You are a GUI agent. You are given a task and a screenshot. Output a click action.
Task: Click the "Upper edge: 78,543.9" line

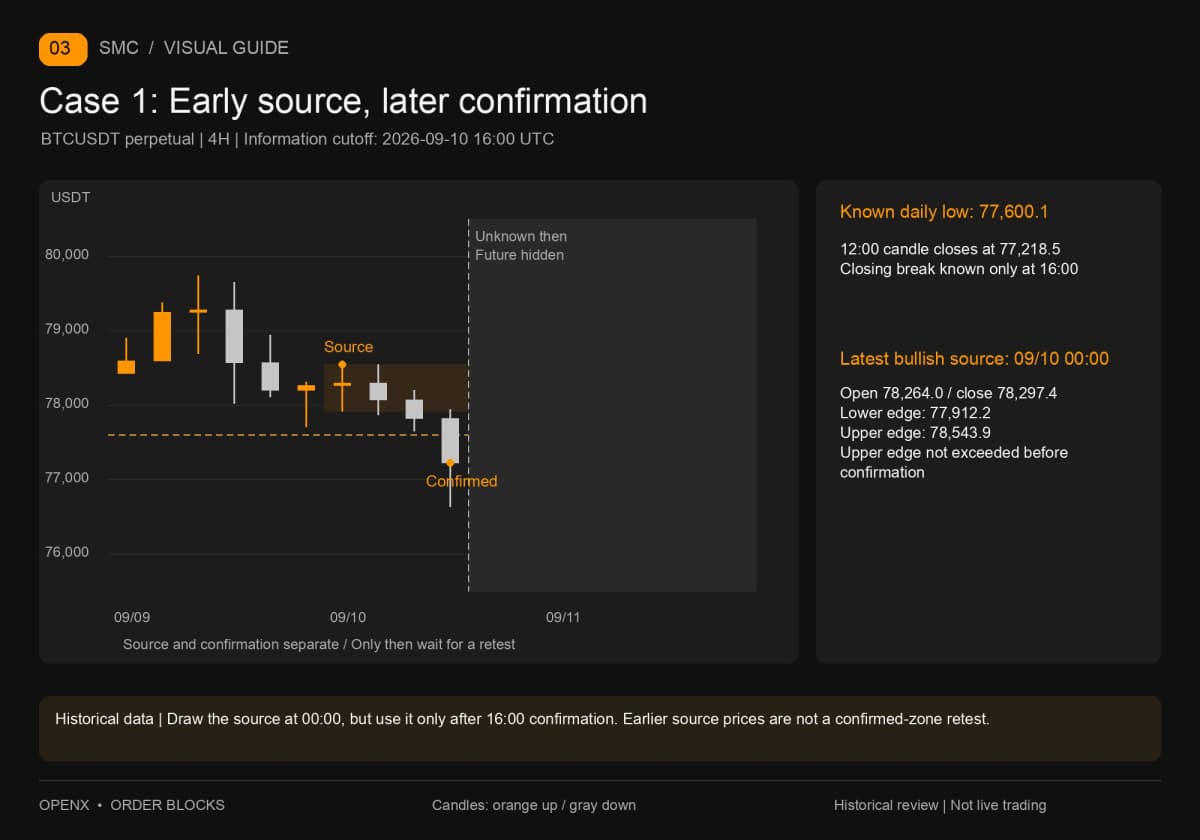[916, 433]
